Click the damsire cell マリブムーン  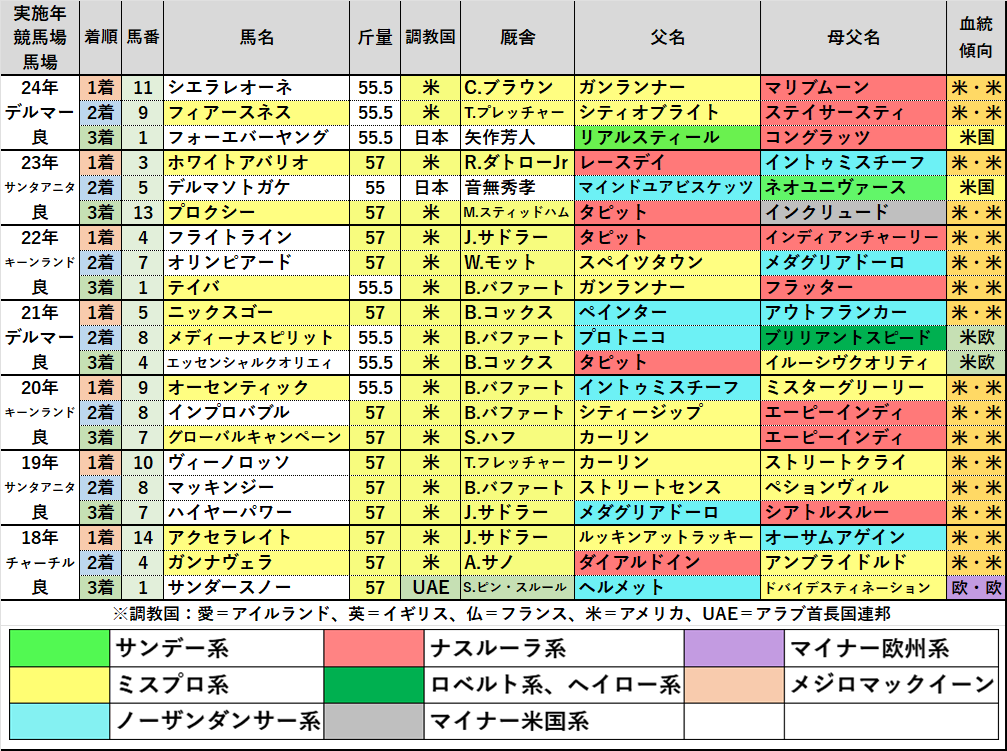(853, 87)
